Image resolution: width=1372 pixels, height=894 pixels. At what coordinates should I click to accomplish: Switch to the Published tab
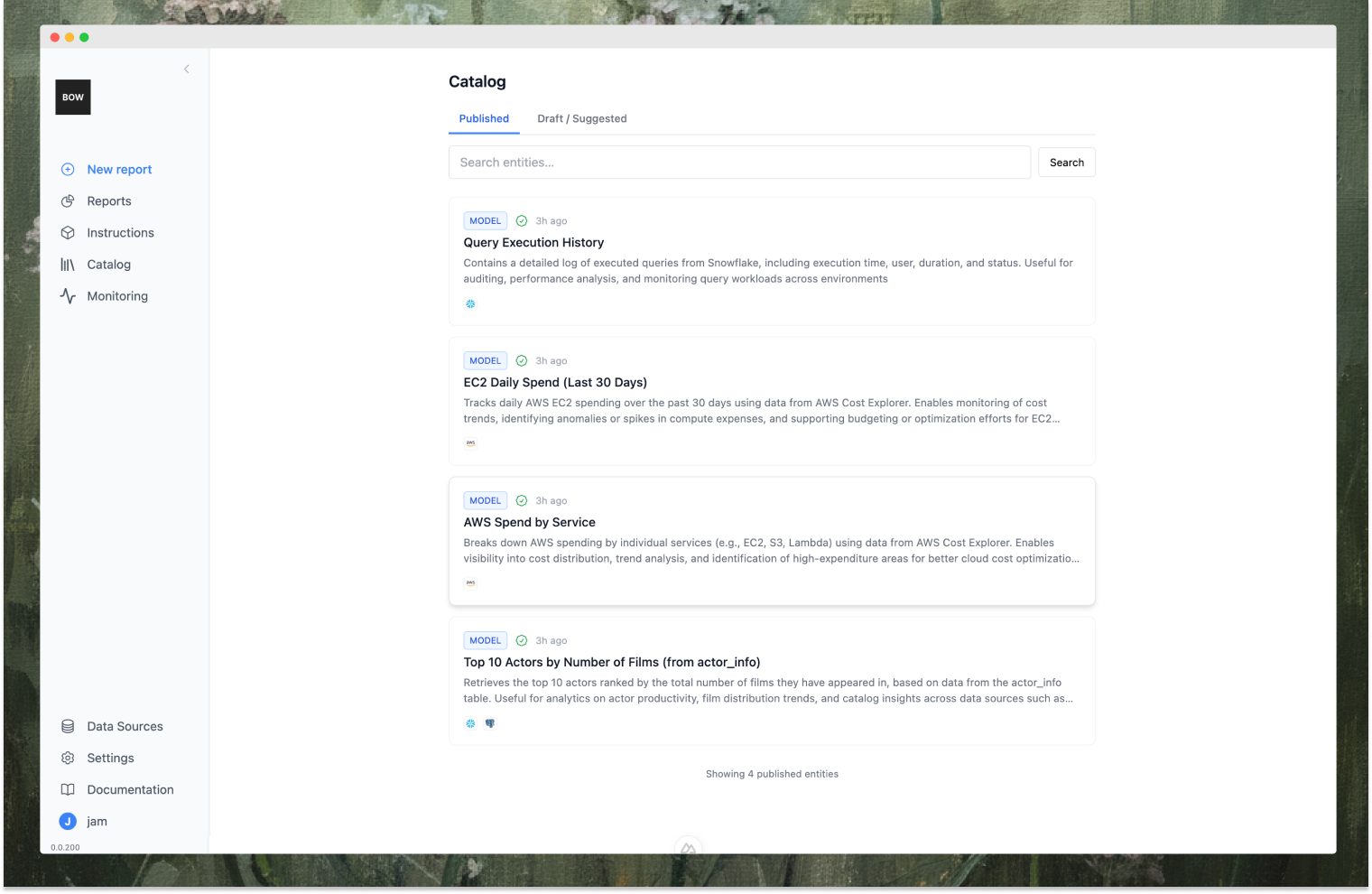point(484,118)
